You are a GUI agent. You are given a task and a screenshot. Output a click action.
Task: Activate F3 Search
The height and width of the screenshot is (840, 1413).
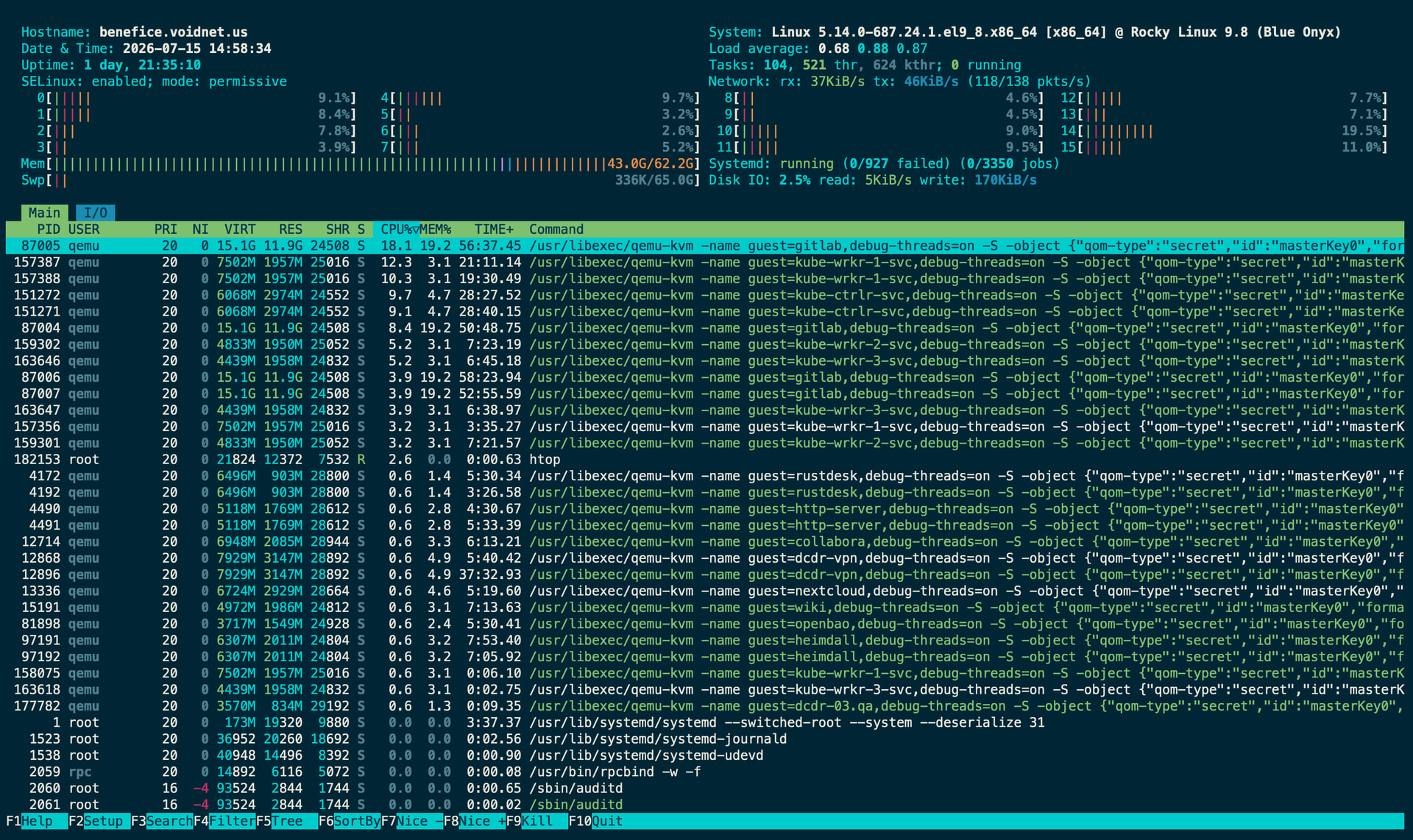point(162,821)
